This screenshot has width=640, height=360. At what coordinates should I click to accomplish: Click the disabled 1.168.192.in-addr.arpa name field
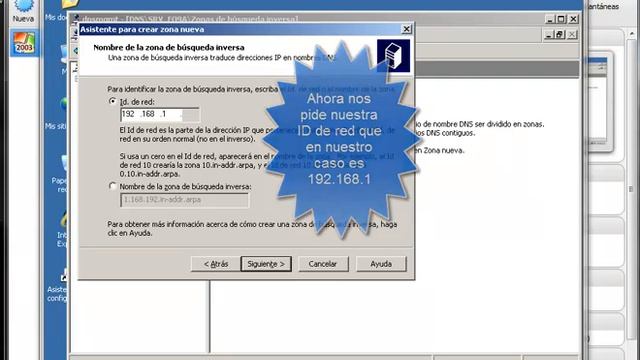click(x=184, y=200)
